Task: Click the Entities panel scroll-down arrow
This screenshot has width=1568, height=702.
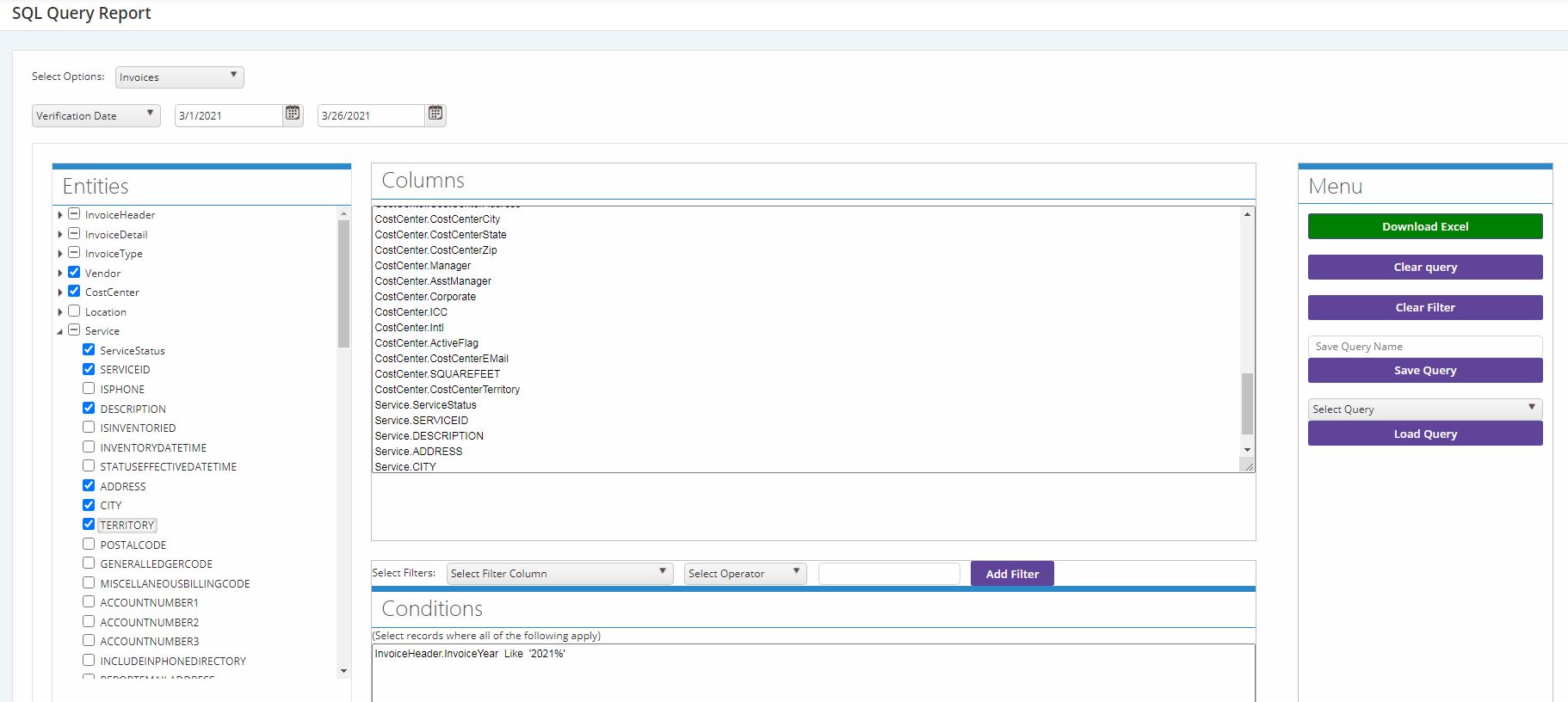Action: (343, 671)
